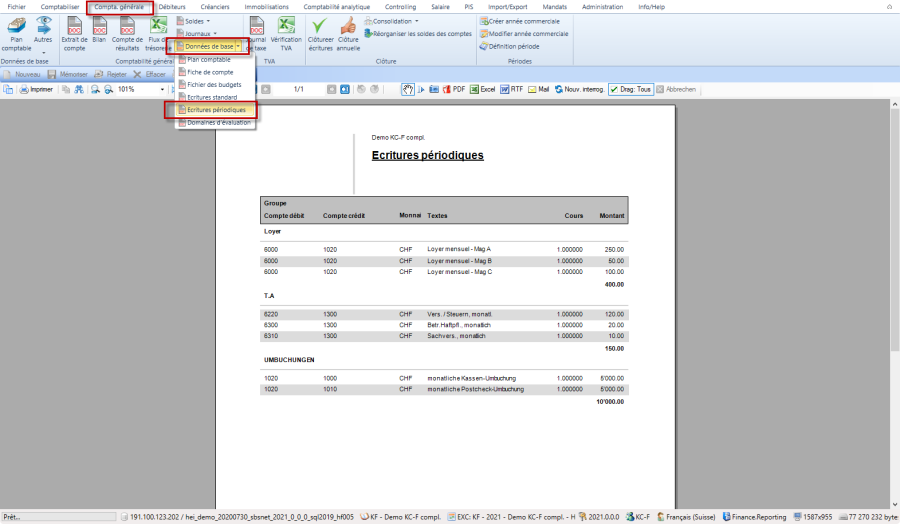Choose Fichier des budgets menu entry

214,84
